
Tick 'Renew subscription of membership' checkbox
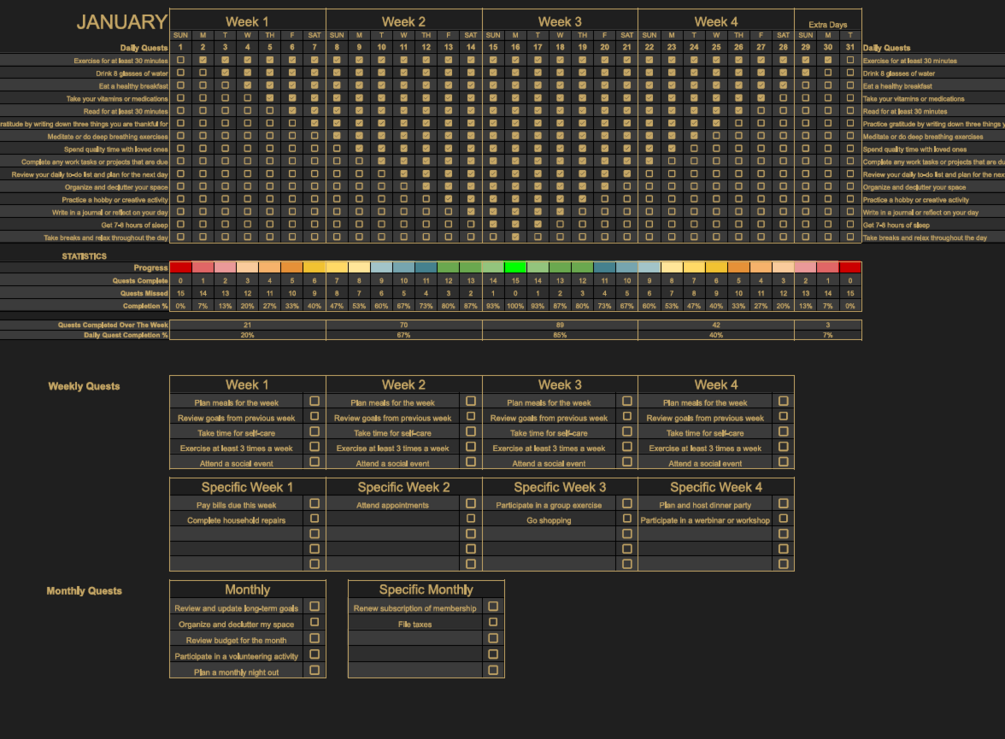[x=493, y=606]
